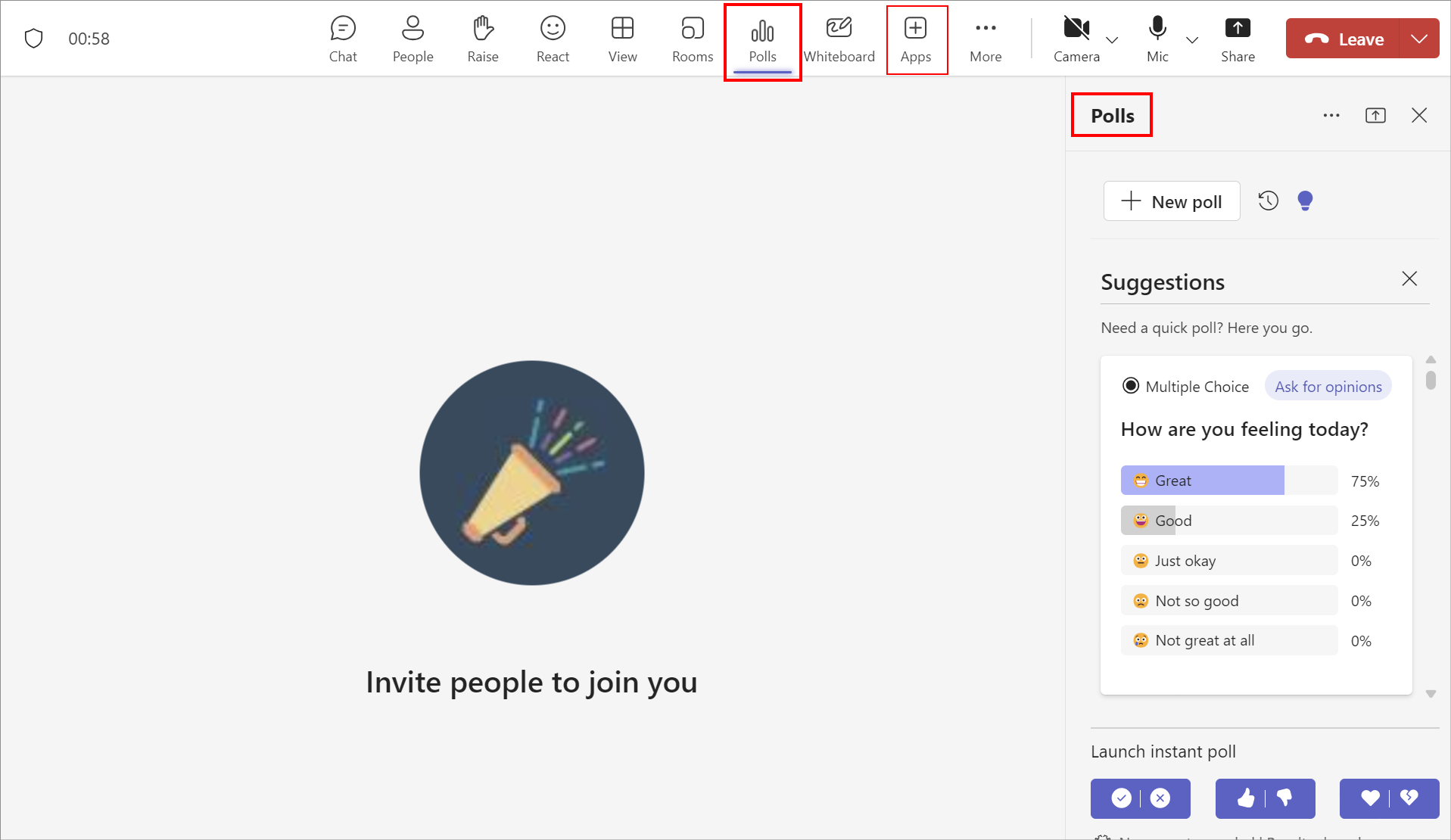Screen dimensions: 1451x840
Task: Launch the Whiteboard
Action: point(839,39)
